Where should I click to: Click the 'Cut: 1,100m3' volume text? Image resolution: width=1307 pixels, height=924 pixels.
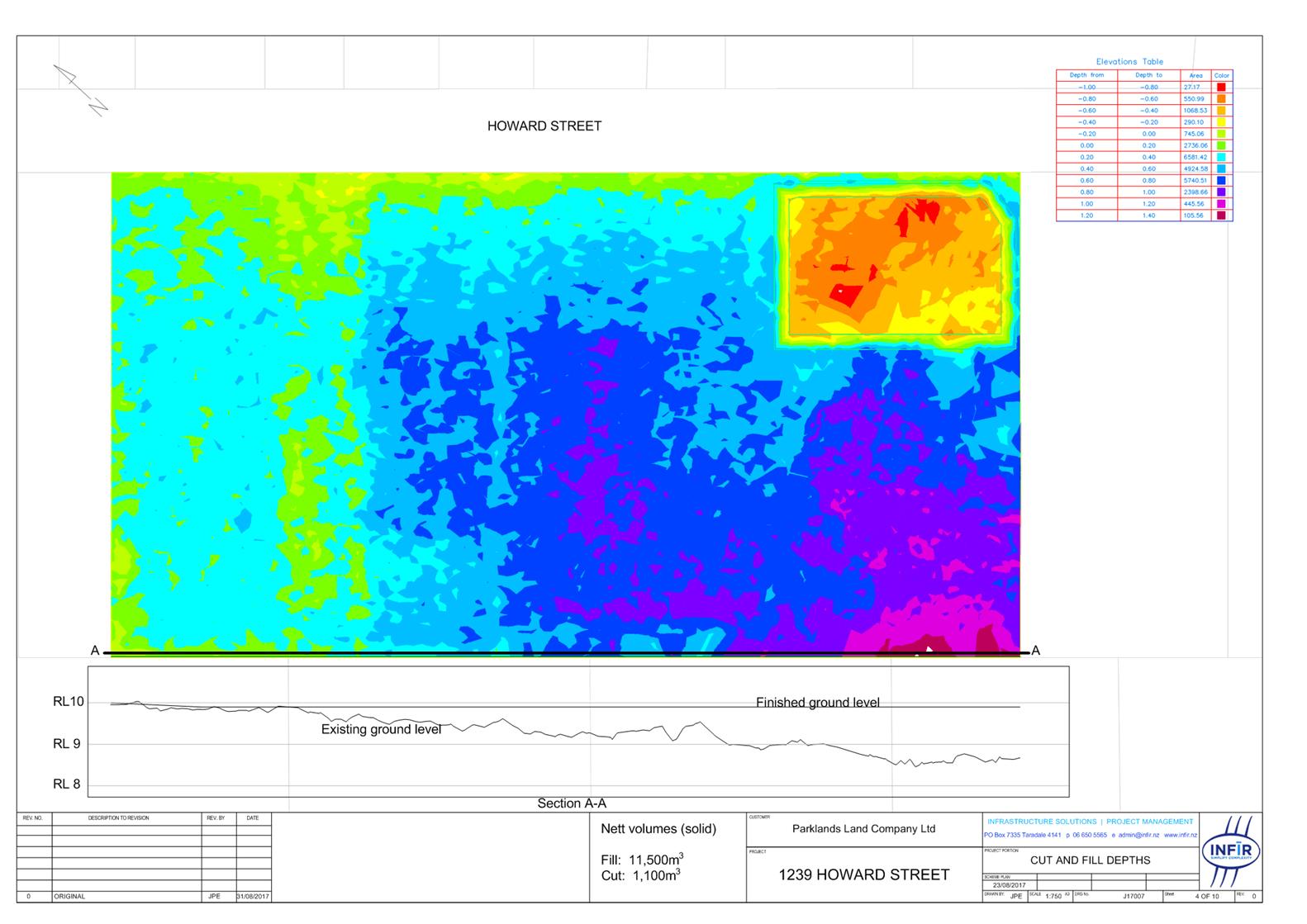click(640, 875)
